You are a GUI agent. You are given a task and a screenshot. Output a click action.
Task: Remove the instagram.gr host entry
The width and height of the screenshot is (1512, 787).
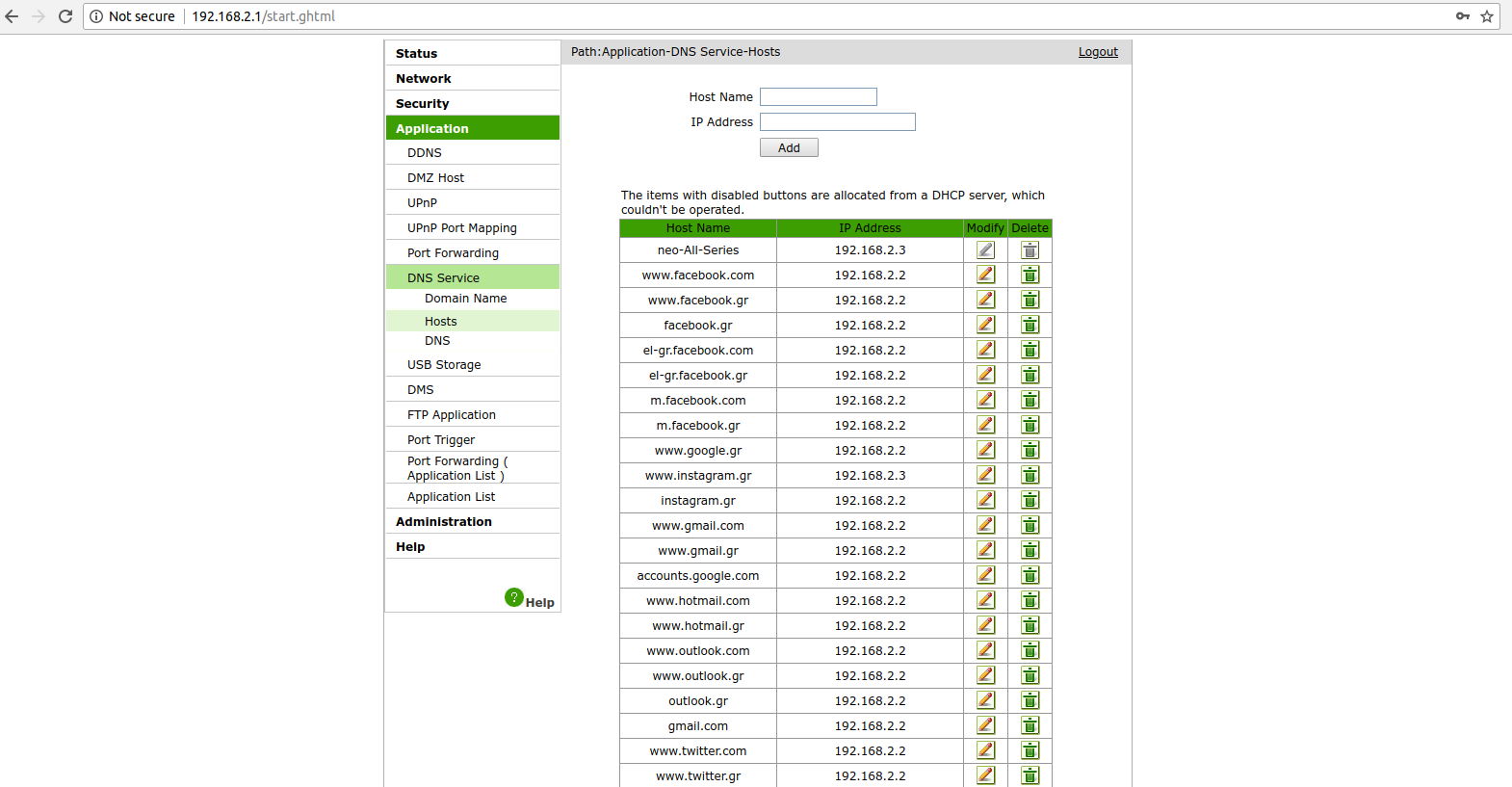tap(1030, 500)
